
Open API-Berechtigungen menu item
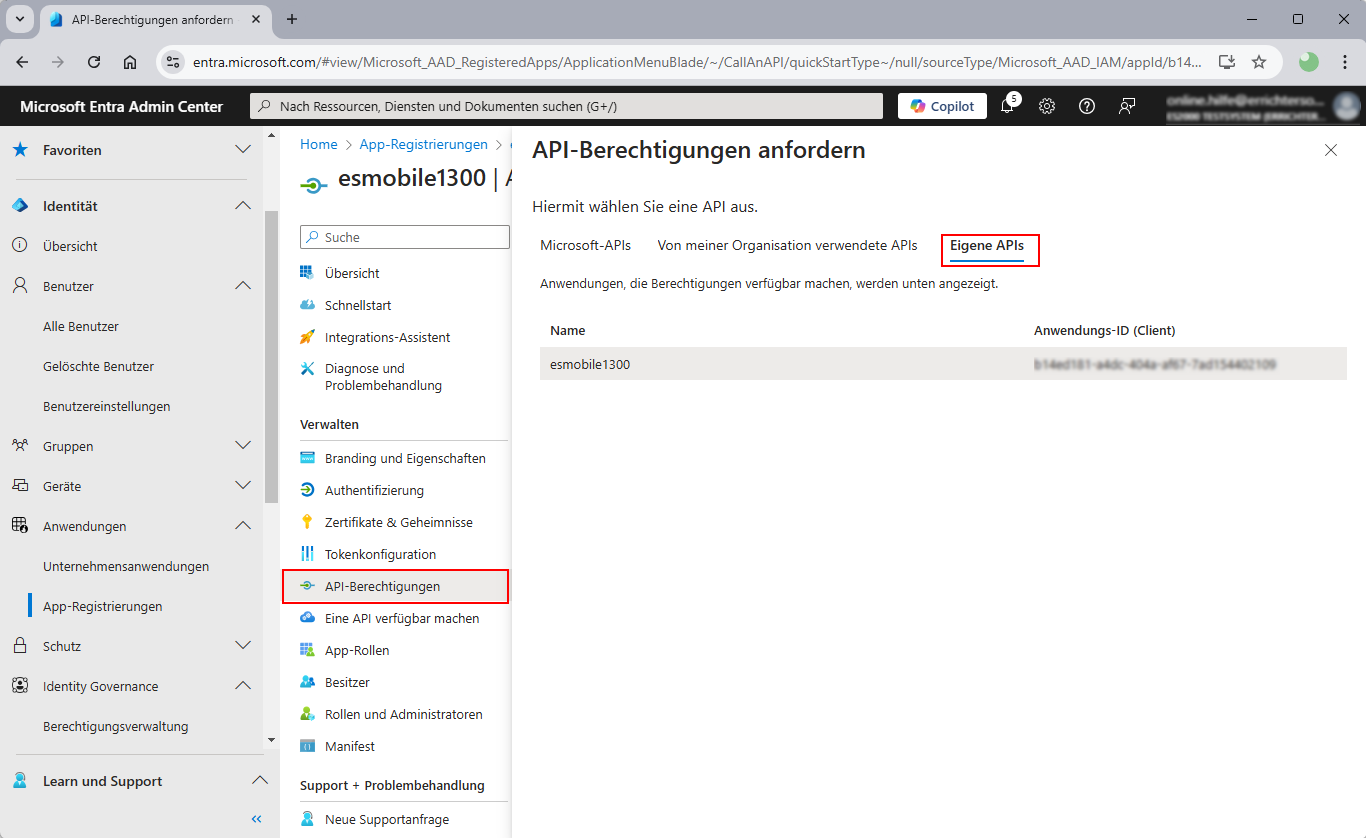(396, 586)
